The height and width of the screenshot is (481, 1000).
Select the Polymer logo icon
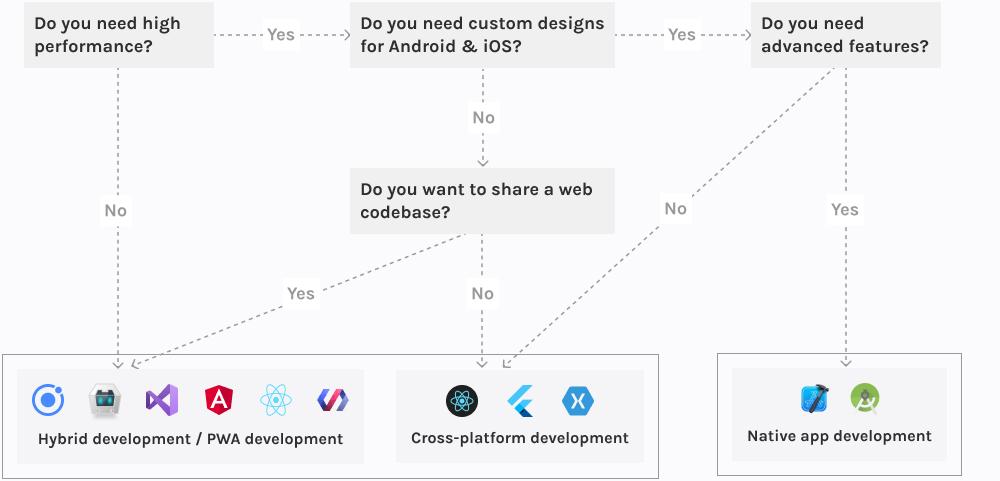331,400
